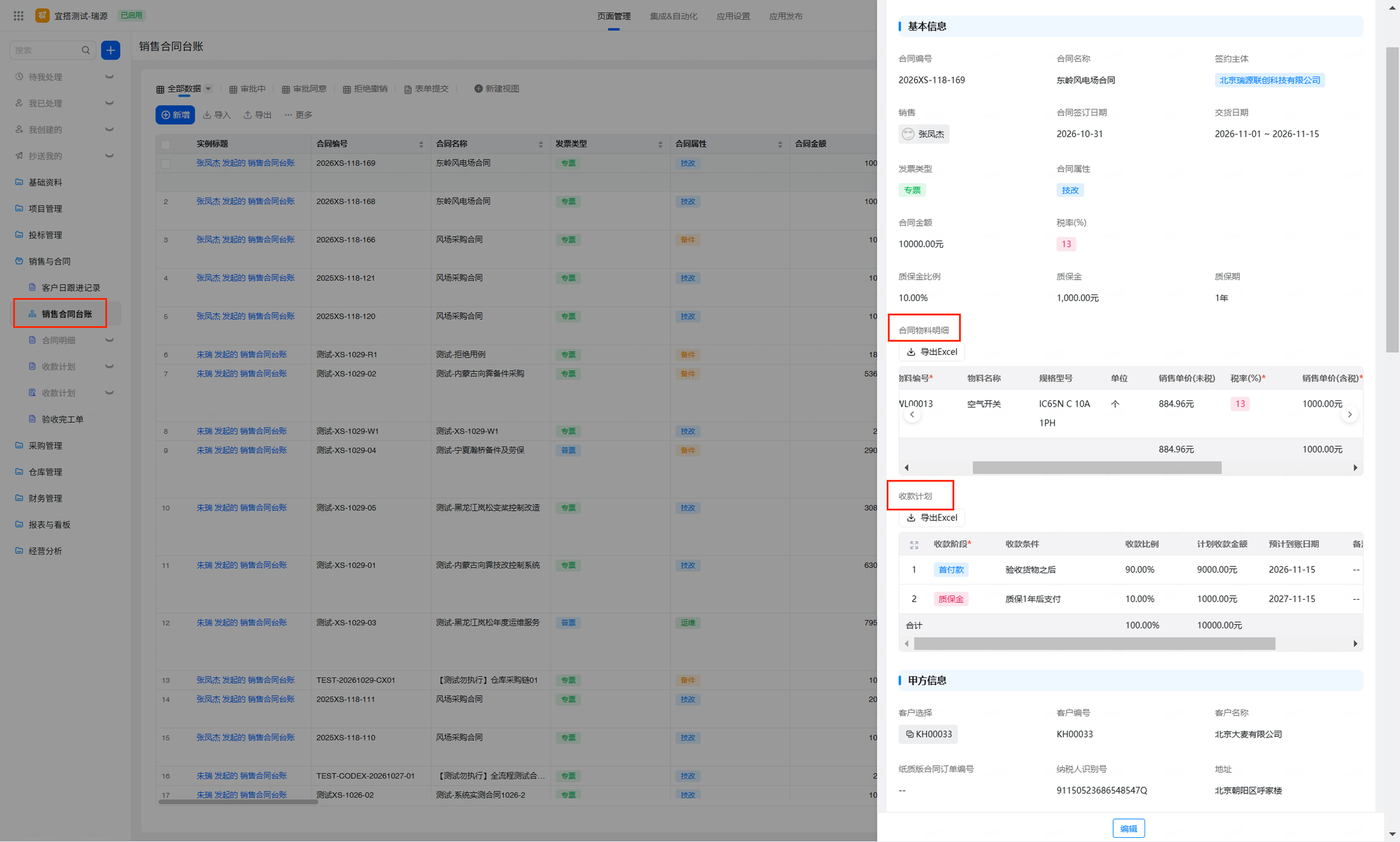Sort by the 合同编号 column arrows

click(x=421, y=144)
